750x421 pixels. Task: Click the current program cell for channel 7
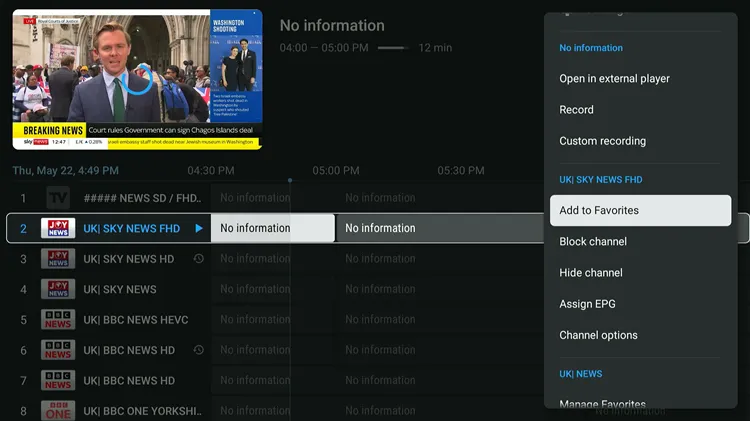[x=273, y=380]
